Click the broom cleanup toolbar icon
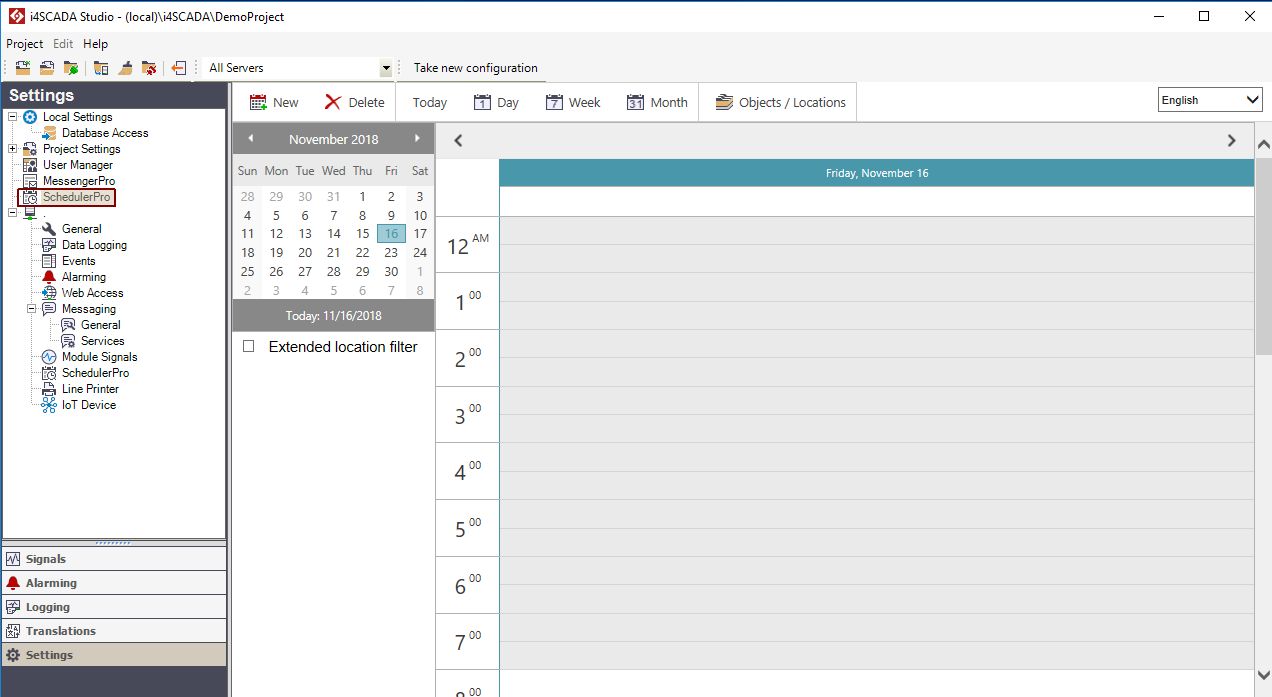 (x=125, y=68)
